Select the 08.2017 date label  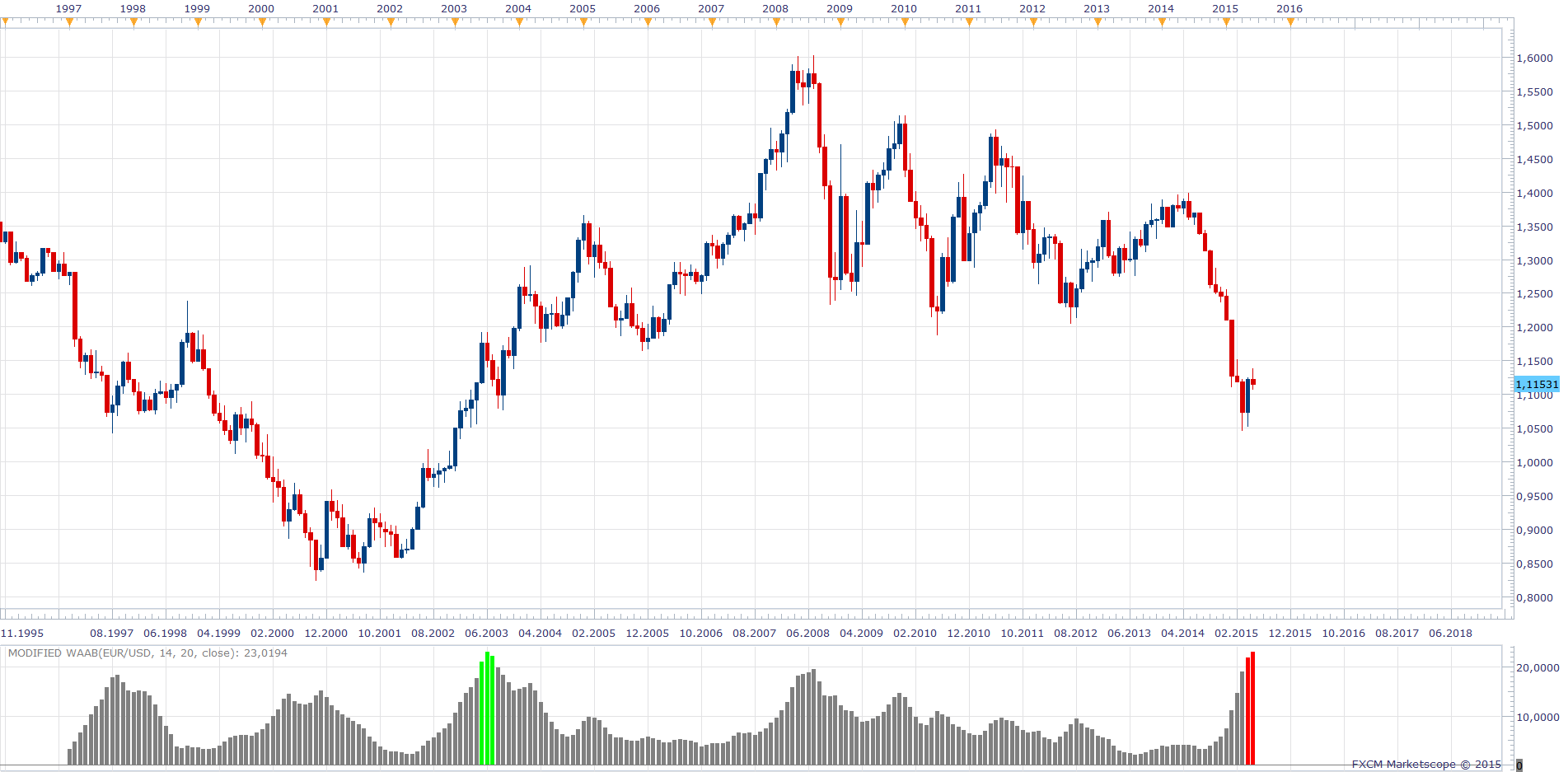[1397, 634]
